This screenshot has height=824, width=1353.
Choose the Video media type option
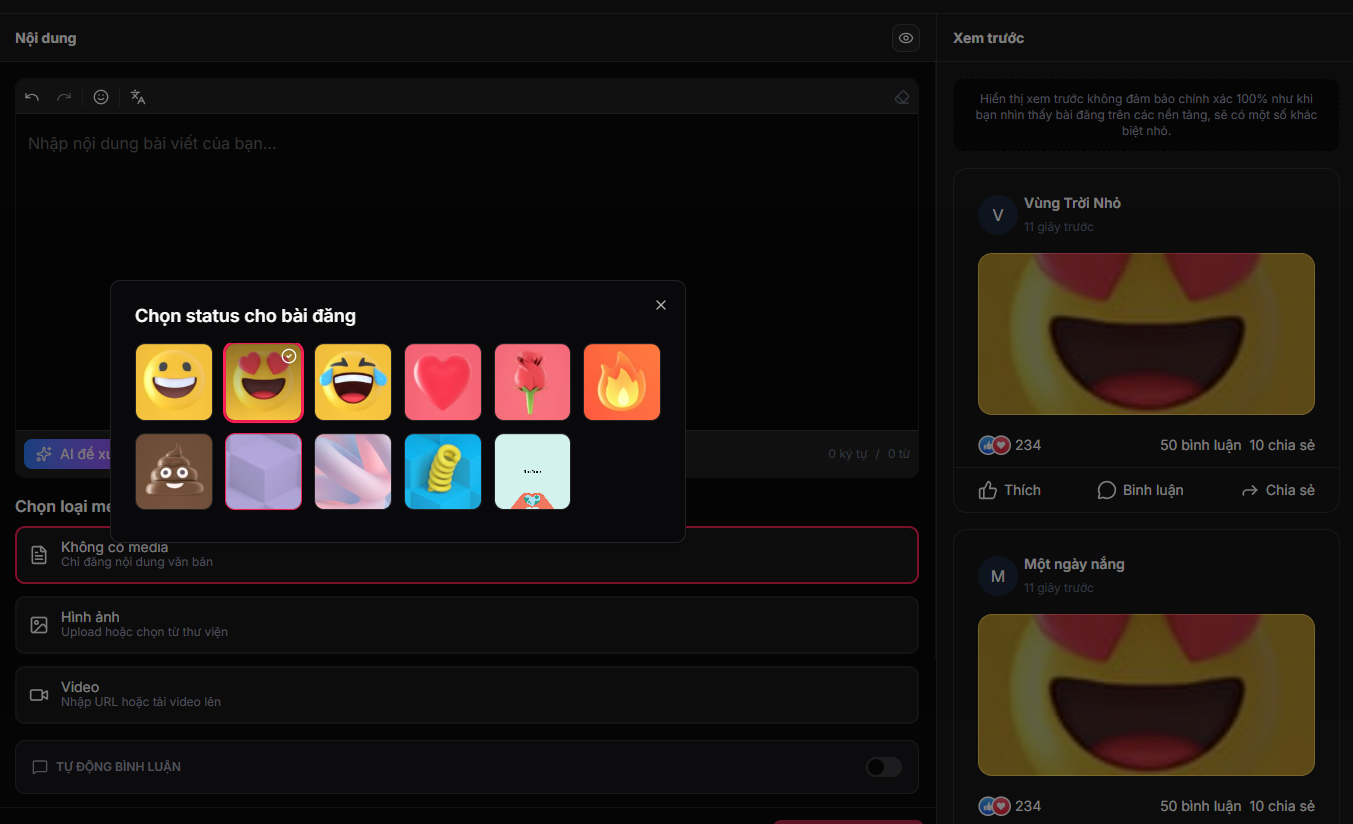466,695
